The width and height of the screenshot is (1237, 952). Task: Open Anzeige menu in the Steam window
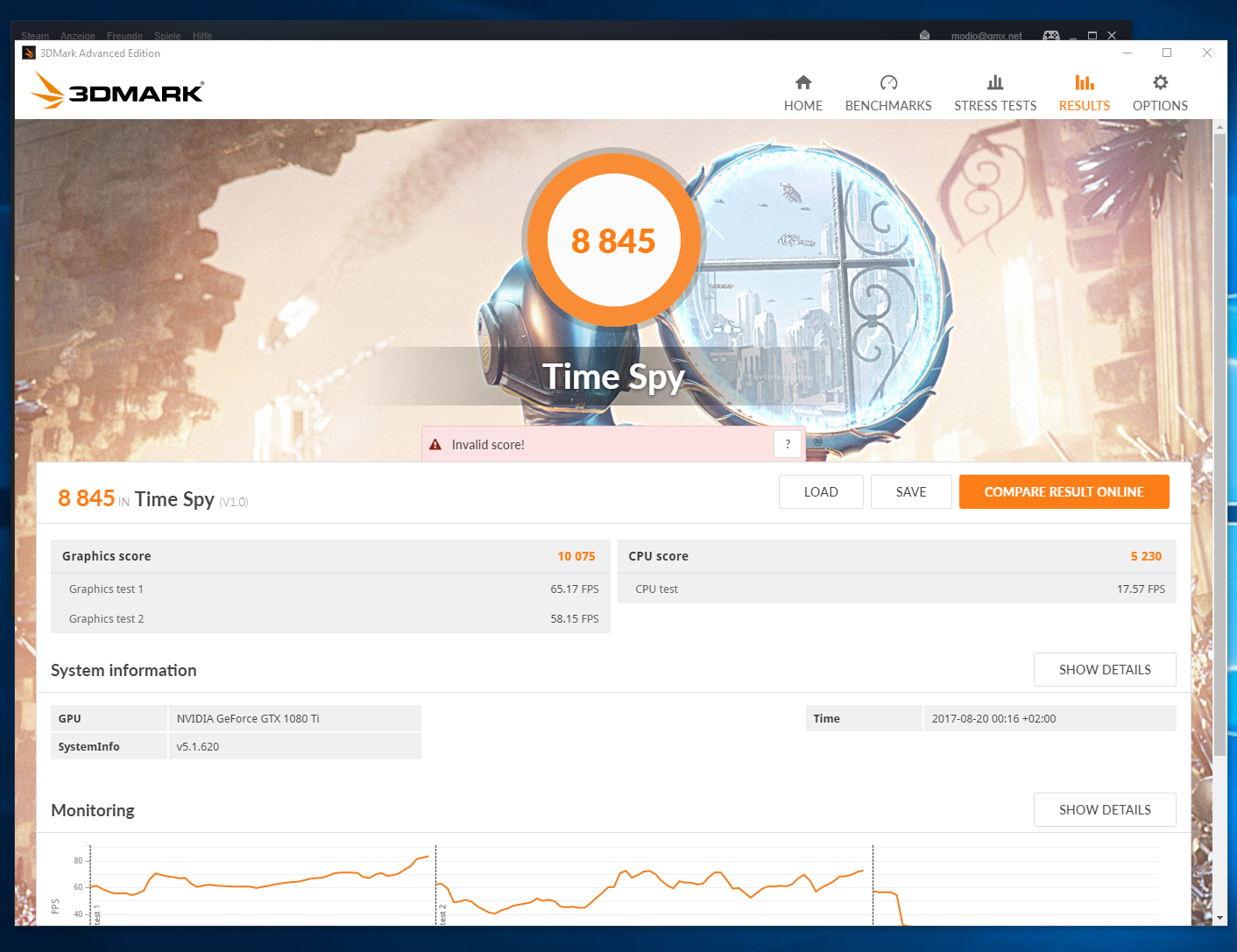tap(78, 36)
